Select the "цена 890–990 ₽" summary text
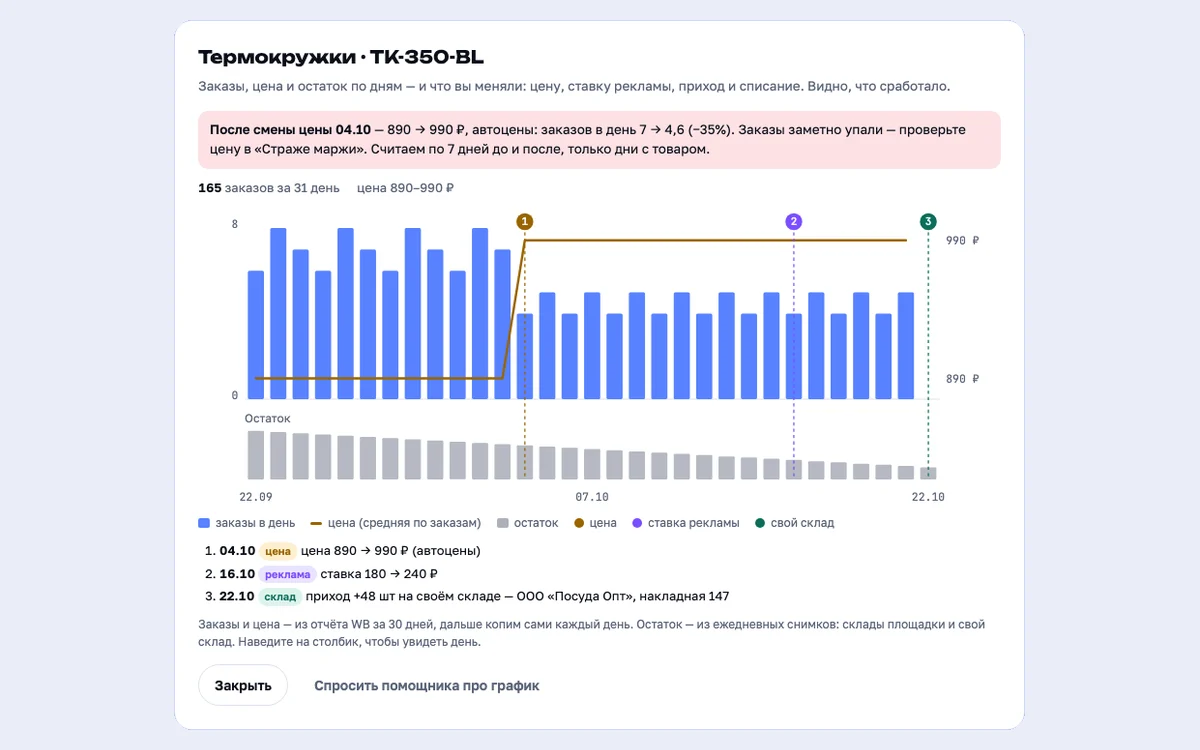 click(x=406, y=188)
